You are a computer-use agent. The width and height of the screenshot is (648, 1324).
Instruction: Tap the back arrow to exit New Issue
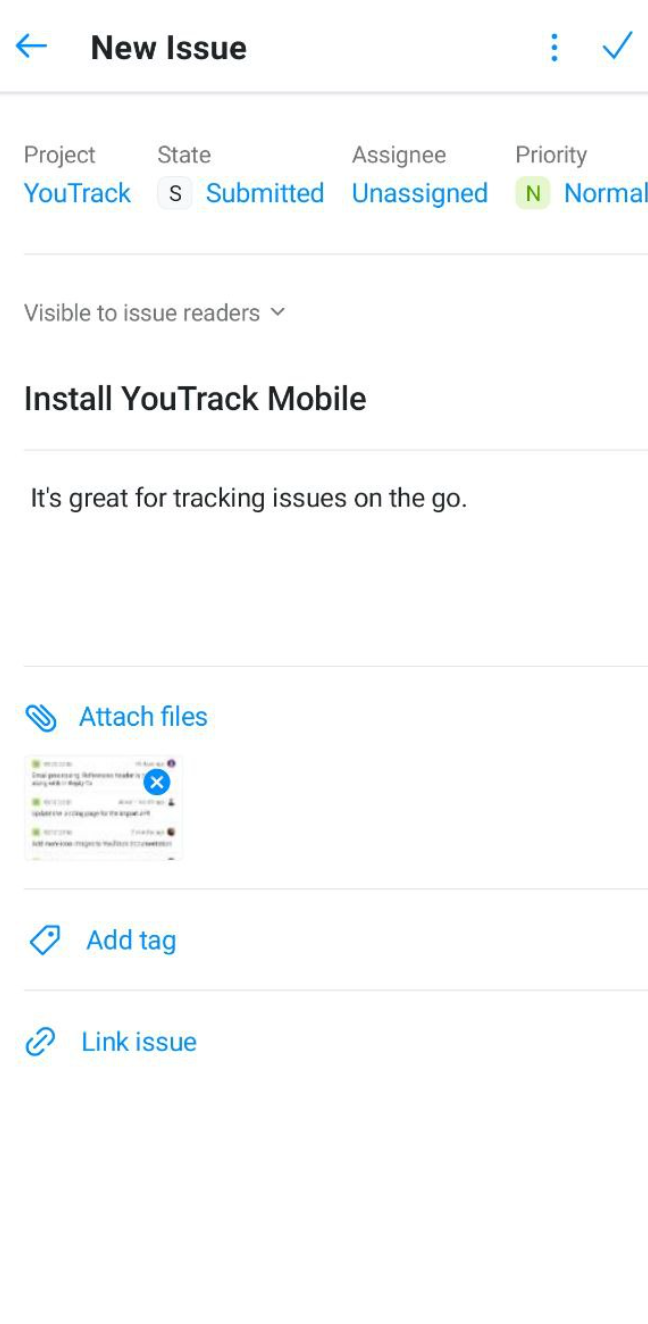(31, 45)
